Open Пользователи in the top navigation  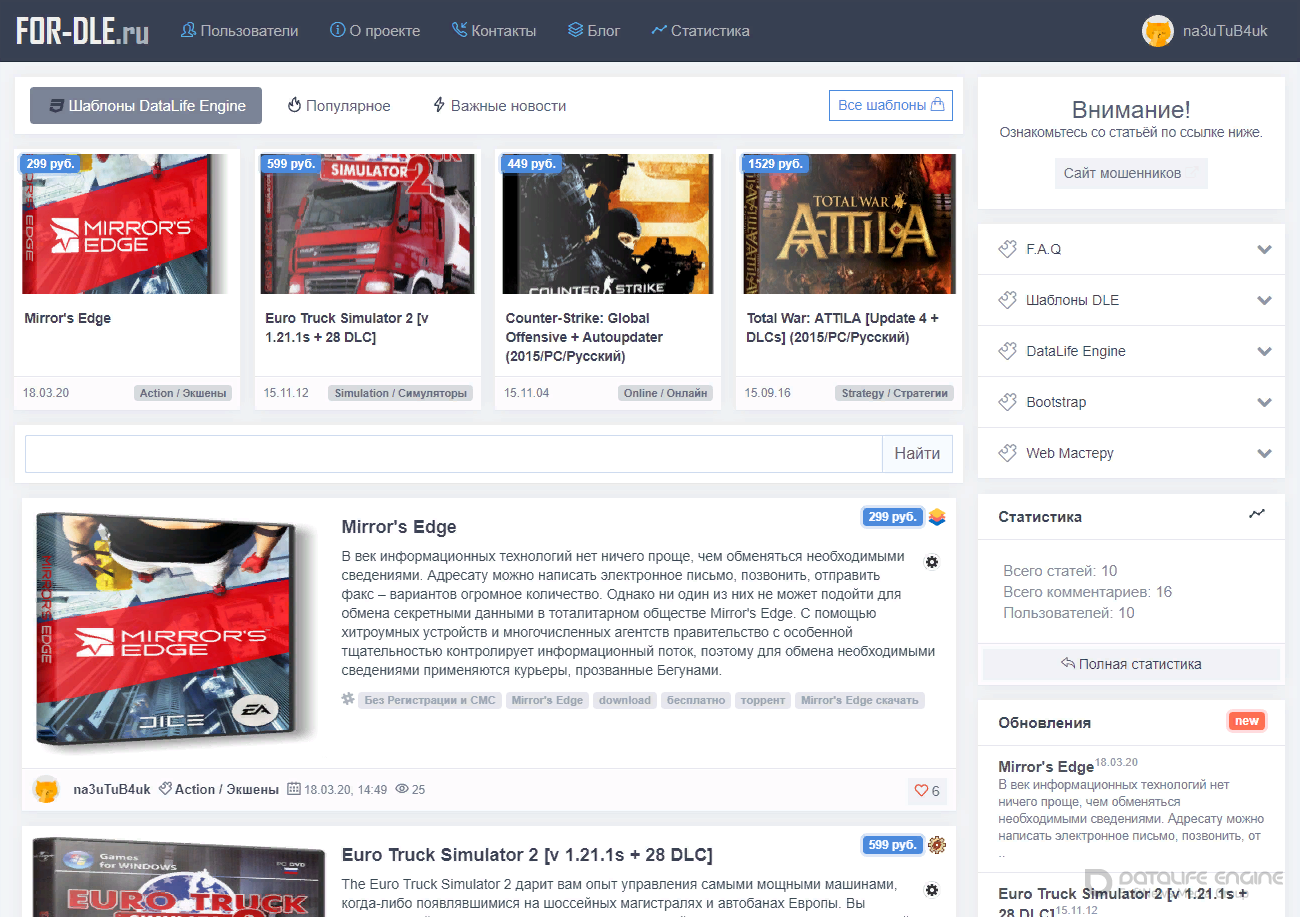[x=239, y=31]
